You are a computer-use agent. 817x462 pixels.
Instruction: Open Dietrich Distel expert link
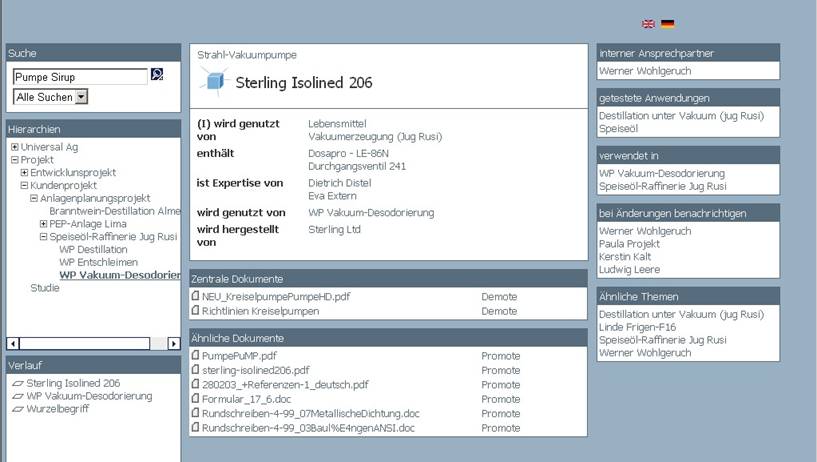(x=340, y=183)
